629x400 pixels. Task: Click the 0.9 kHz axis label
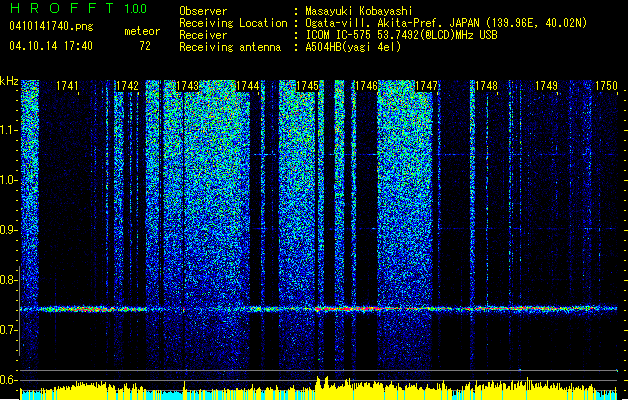(x=9, y=230)
